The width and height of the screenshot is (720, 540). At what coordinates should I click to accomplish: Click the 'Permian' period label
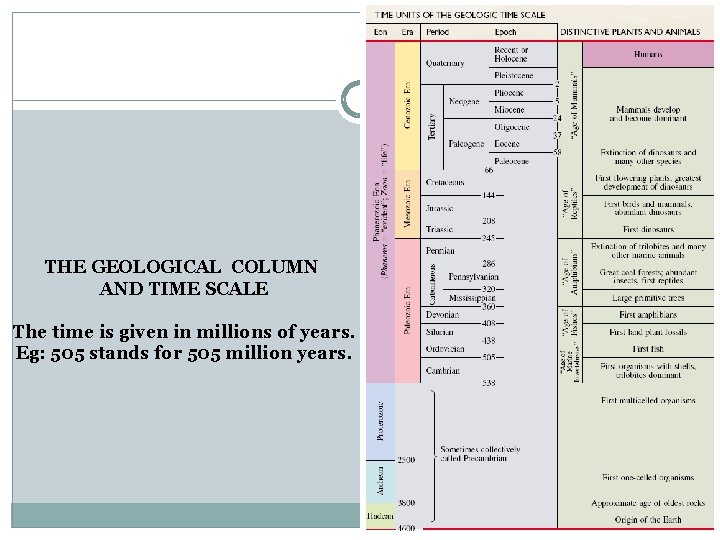point(440,251)
